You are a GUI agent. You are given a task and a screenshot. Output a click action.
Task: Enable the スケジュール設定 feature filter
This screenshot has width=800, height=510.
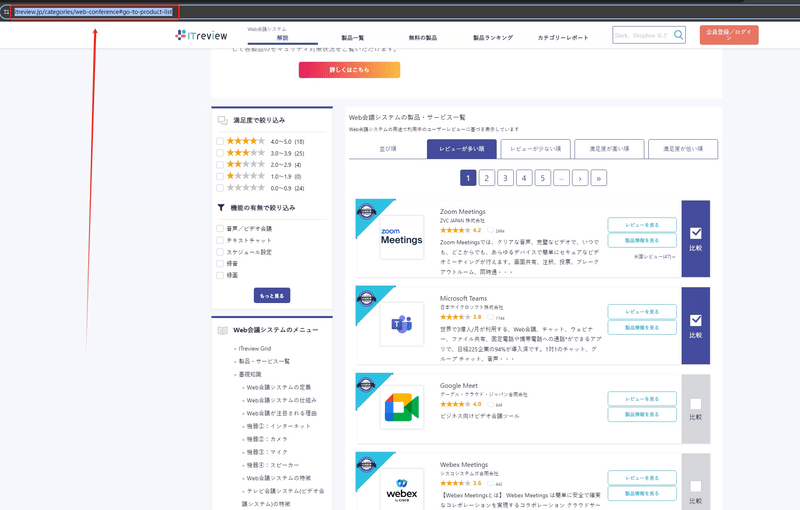click(x=220, y=252)
